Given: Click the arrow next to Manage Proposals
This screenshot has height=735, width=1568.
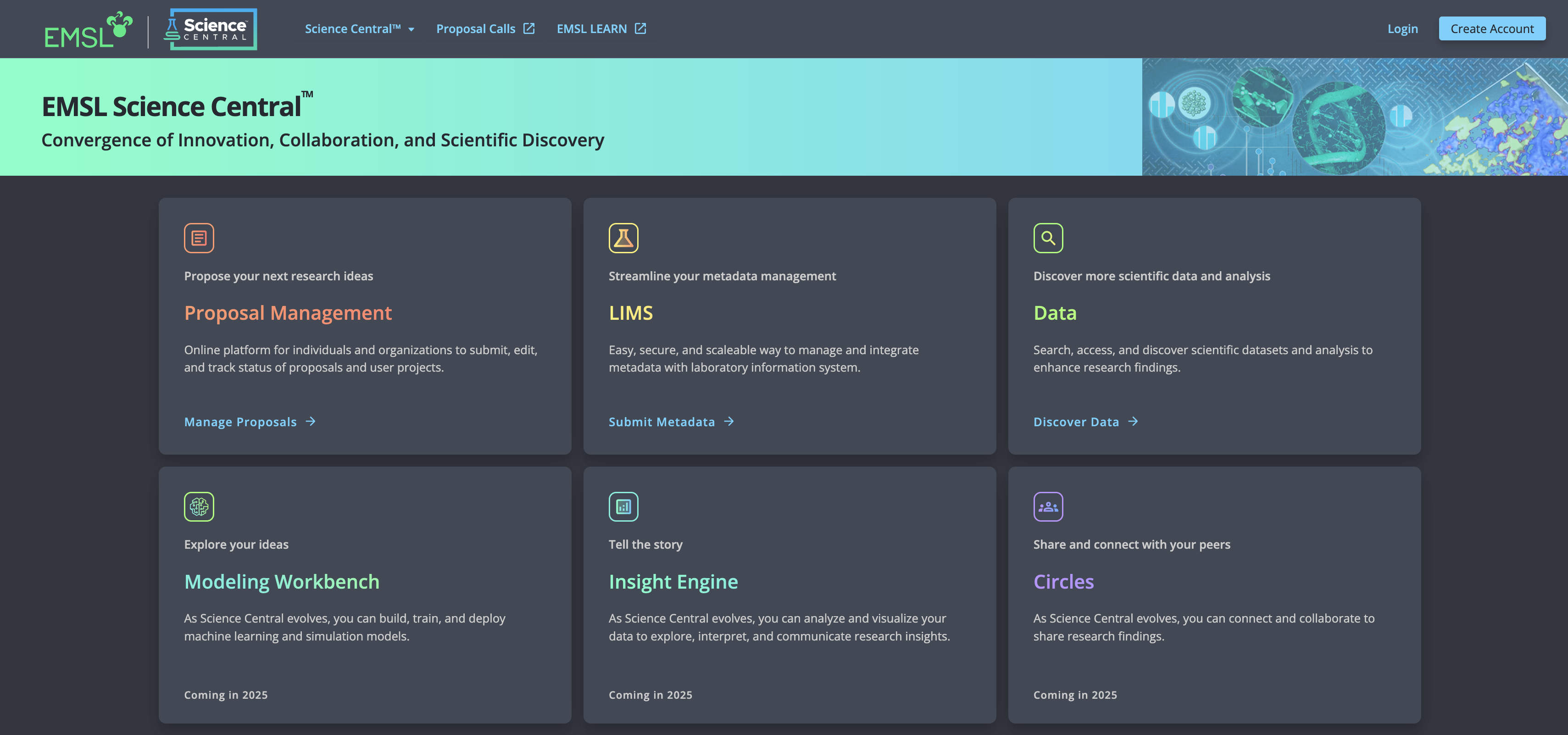Looking at the screenshot, I should [311, 421].
